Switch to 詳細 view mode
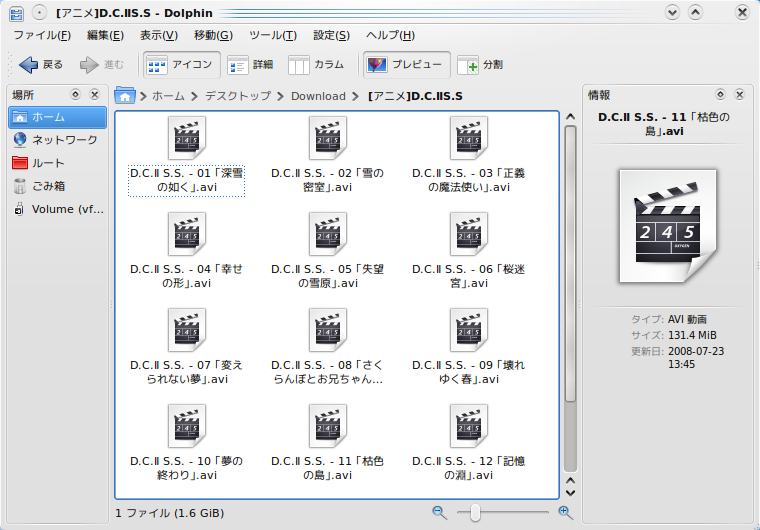Image resolution: width=760 pixels, height=530 pixels. point(251,64)
